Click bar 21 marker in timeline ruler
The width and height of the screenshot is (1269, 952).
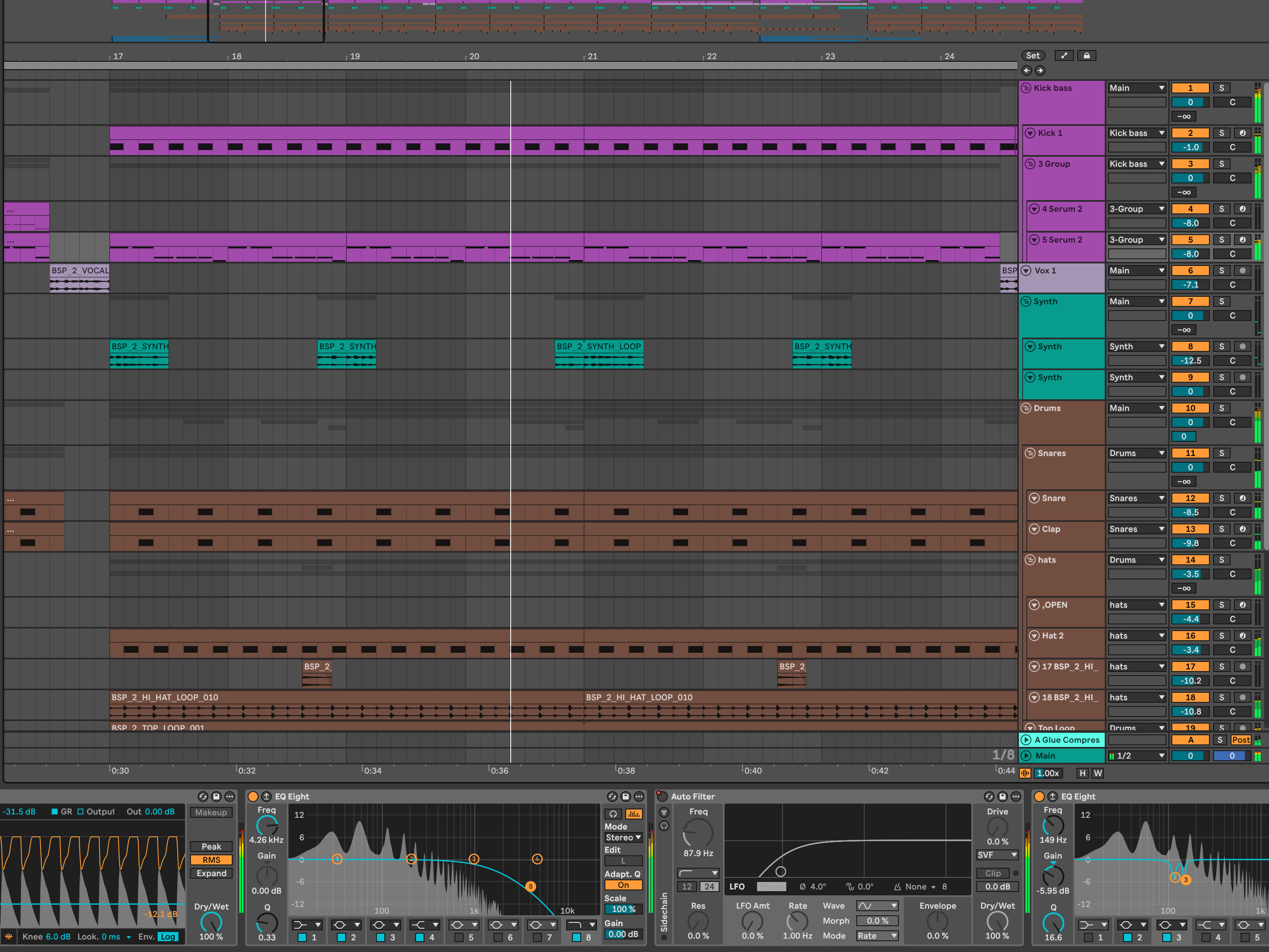pyautogui.click(x=592, y=56)
